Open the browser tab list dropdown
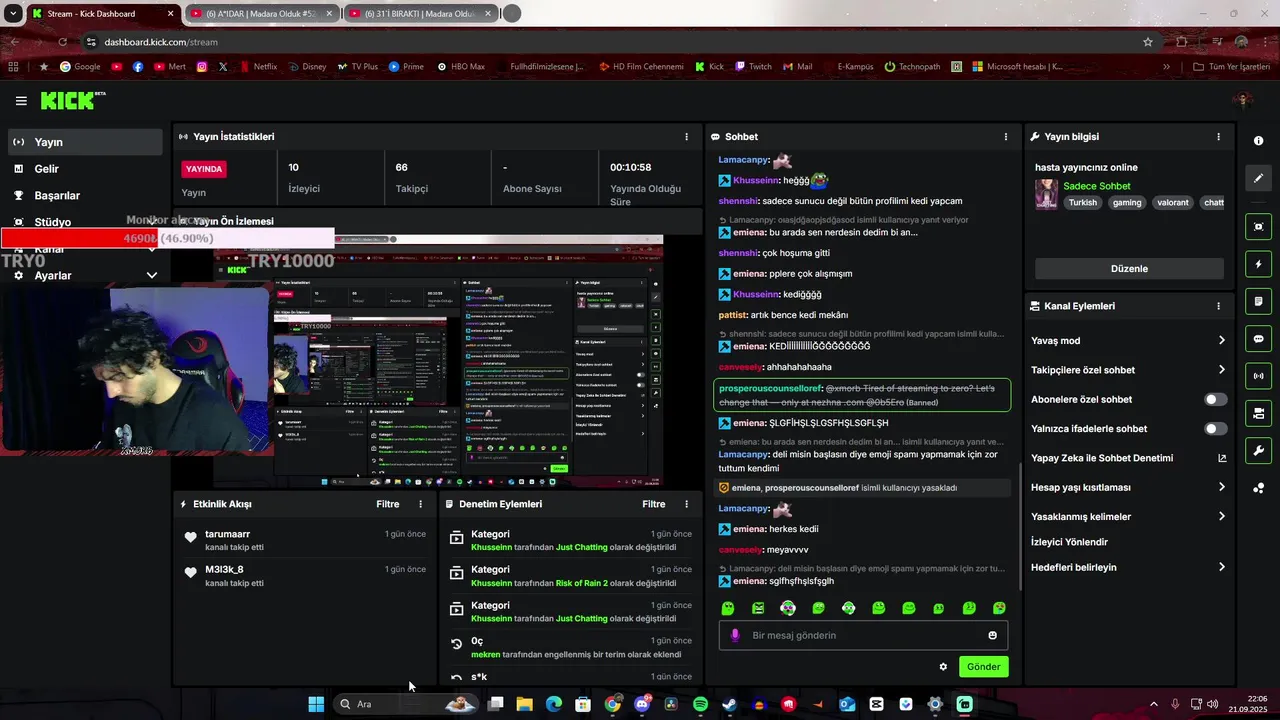The image size is (1280, 720). [x=13, y=14]
